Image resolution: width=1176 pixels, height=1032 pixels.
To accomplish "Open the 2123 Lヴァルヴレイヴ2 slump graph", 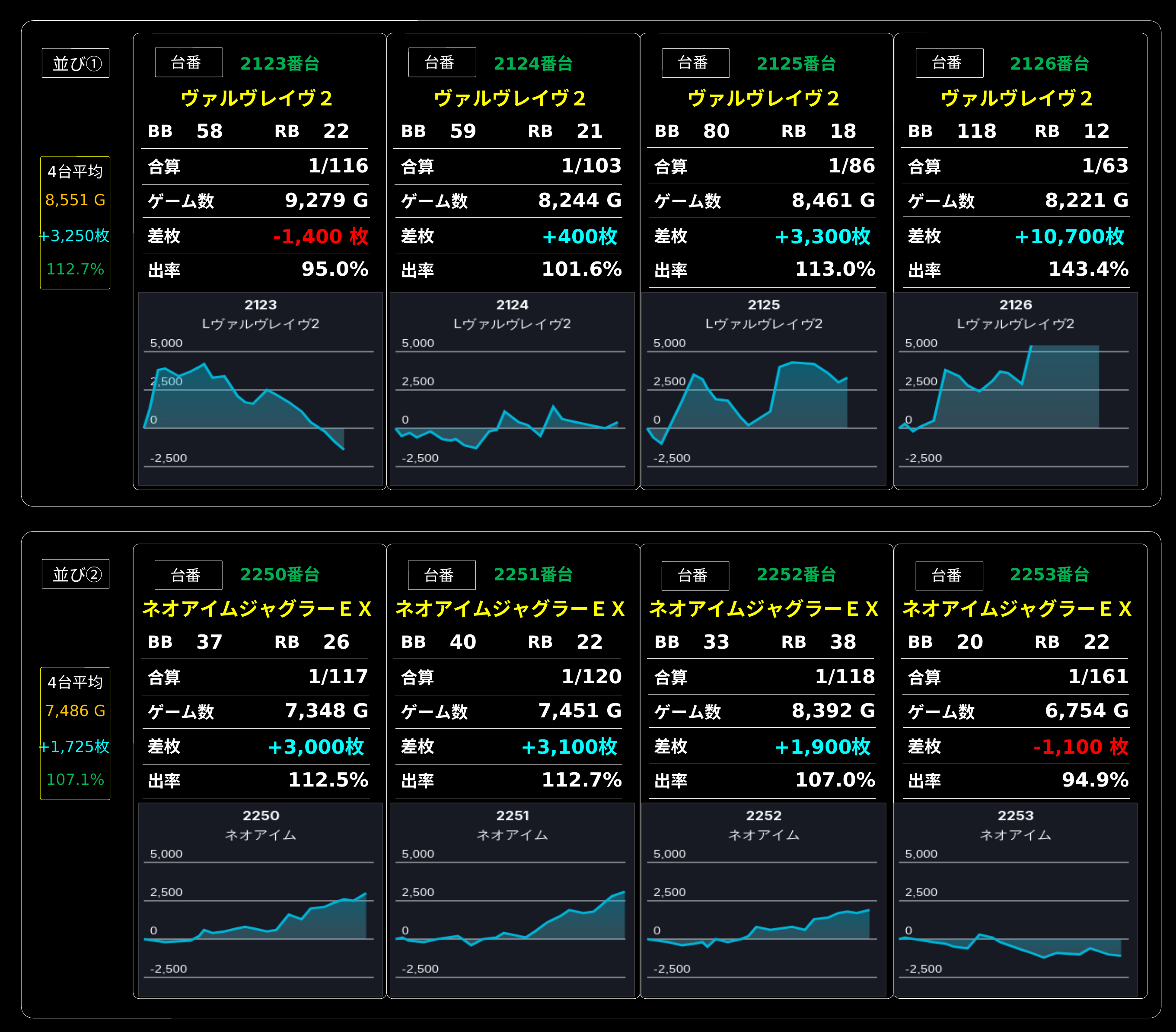I will [x=261, y=389].
